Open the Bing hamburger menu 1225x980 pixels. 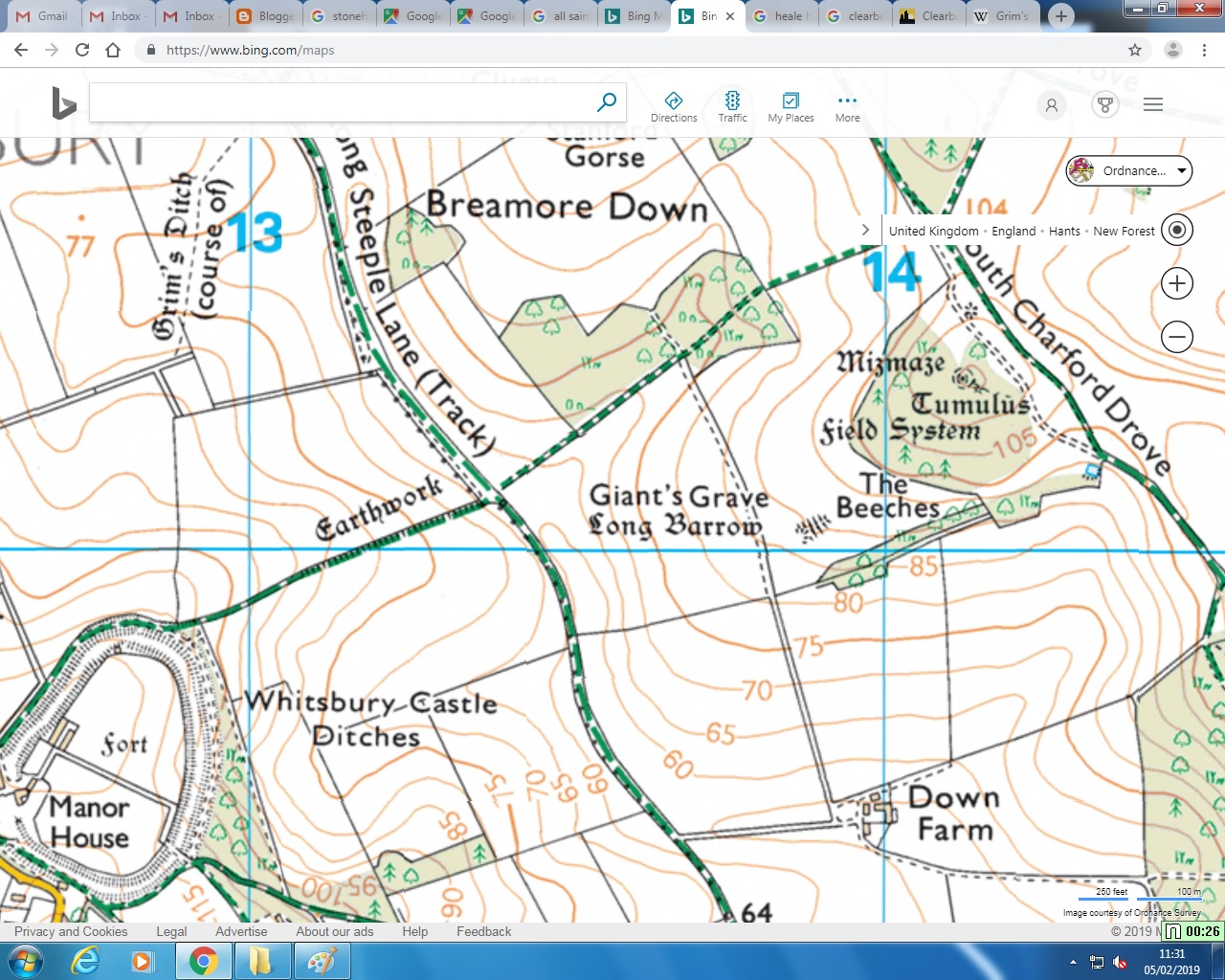[1152, 104]
